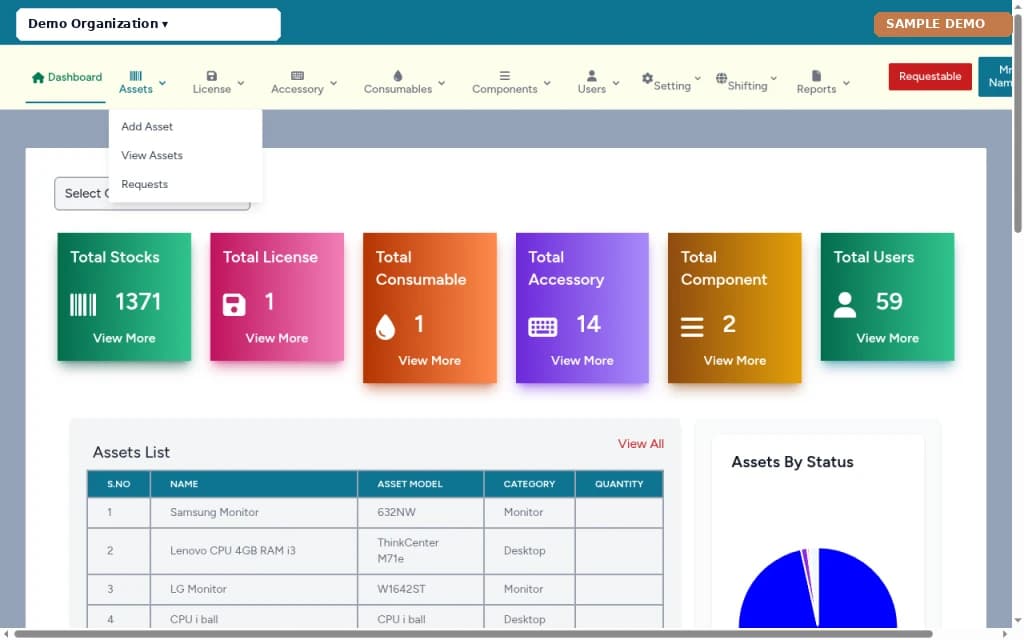Expand the Accessory menu chevron

pyautogui.click(x=334, y=83)
